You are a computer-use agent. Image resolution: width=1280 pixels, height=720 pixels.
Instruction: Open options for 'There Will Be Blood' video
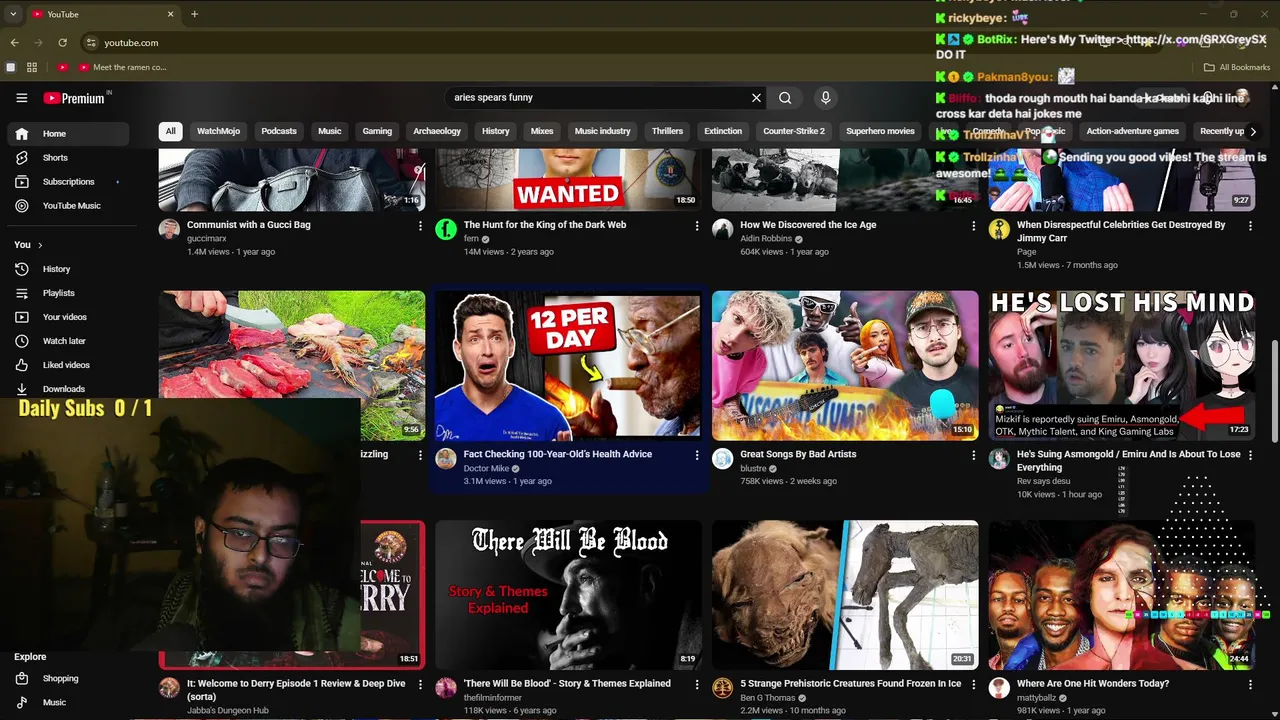(697, 685)
